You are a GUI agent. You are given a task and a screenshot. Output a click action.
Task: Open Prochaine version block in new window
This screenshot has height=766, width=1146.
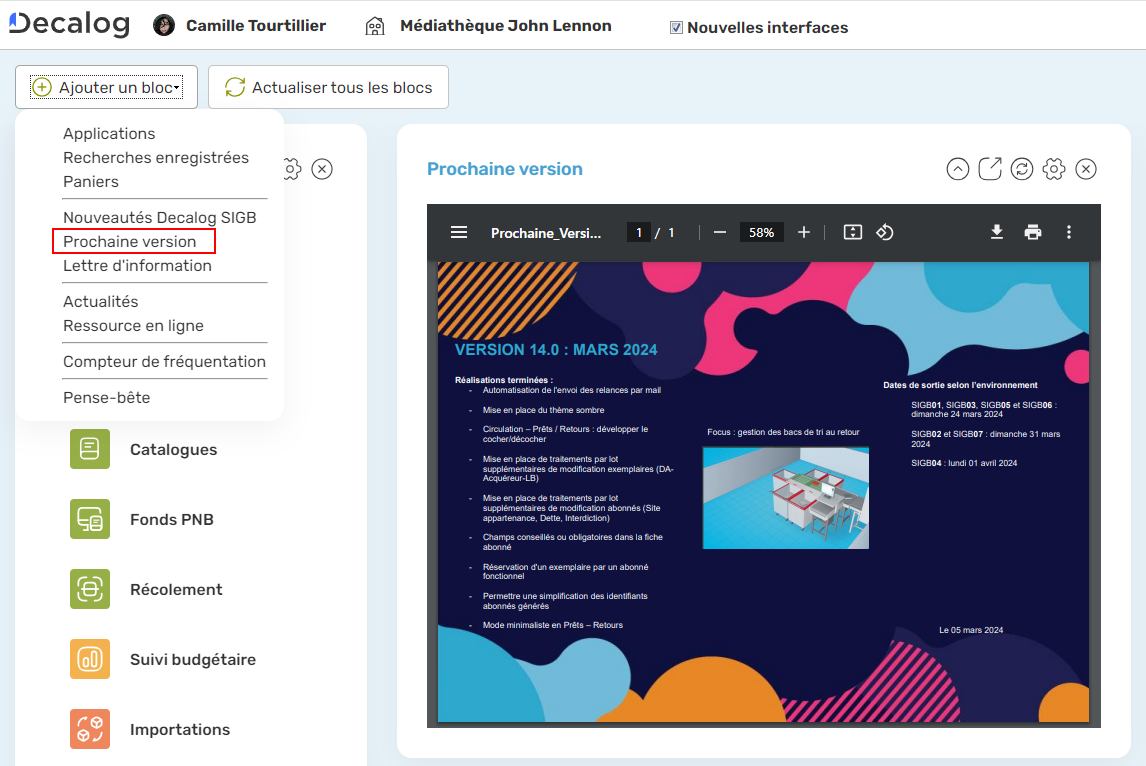click(990, 169)
